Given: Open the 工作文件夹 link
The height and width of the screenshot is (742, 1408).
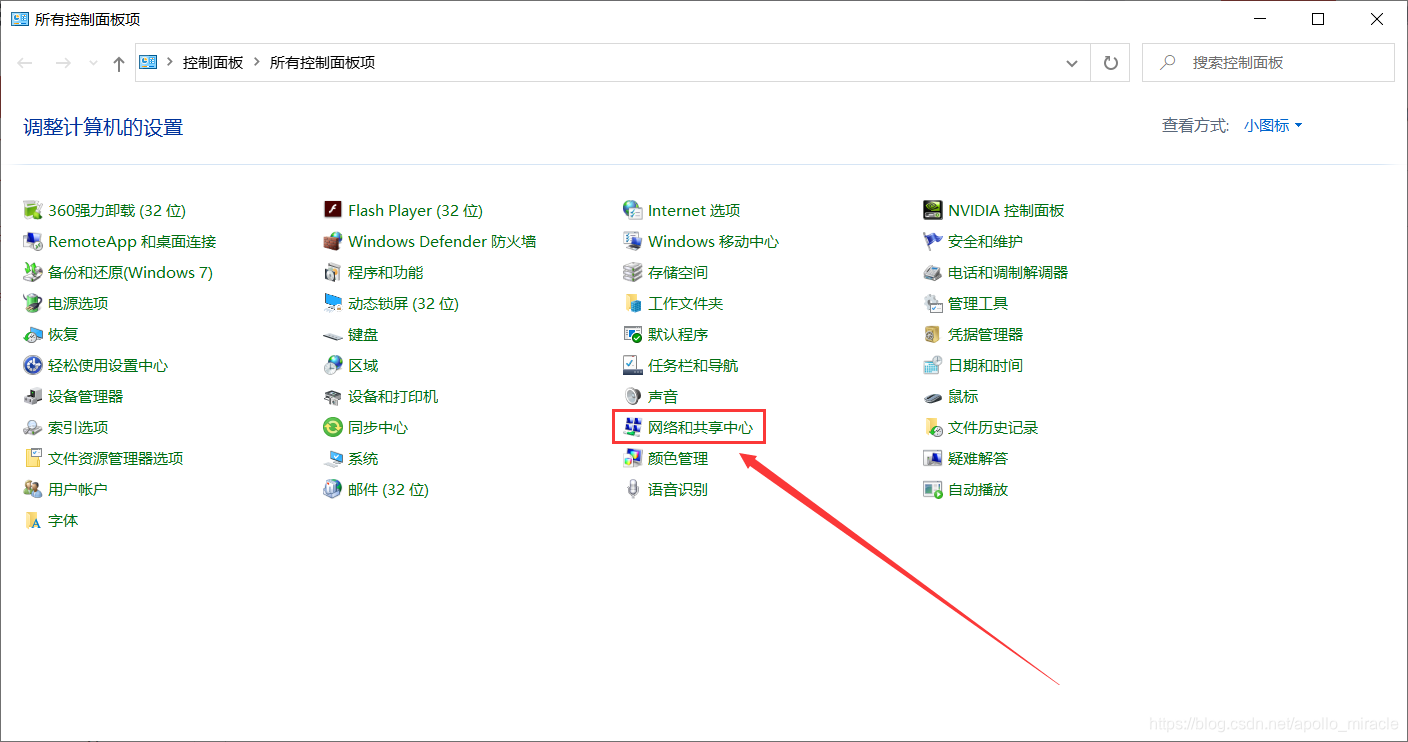Looking at the screenshot, I should point(685,303).
